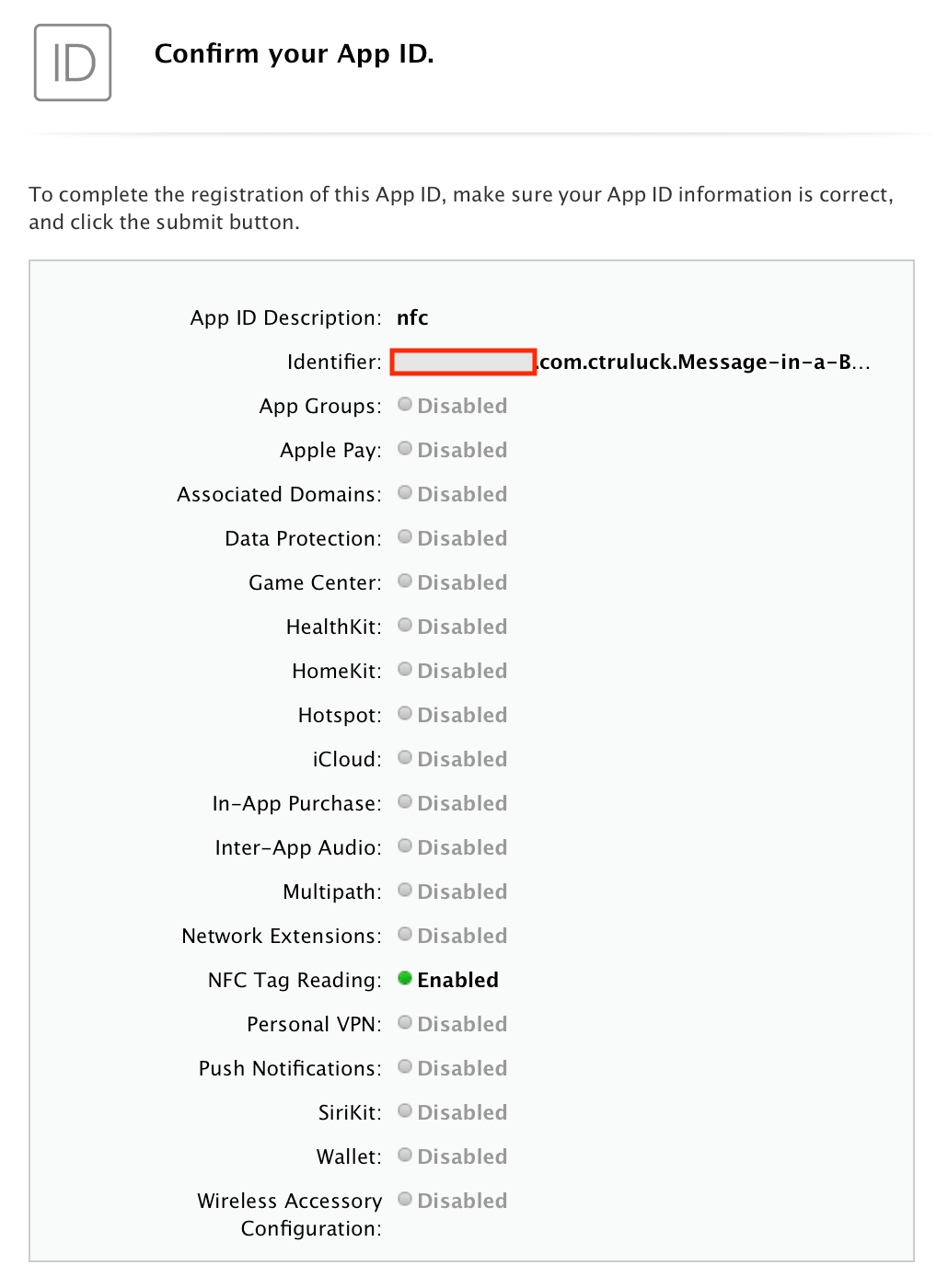Click the redacted identifier prefix box
The image size is (948, 1288).
coord(463,362)
